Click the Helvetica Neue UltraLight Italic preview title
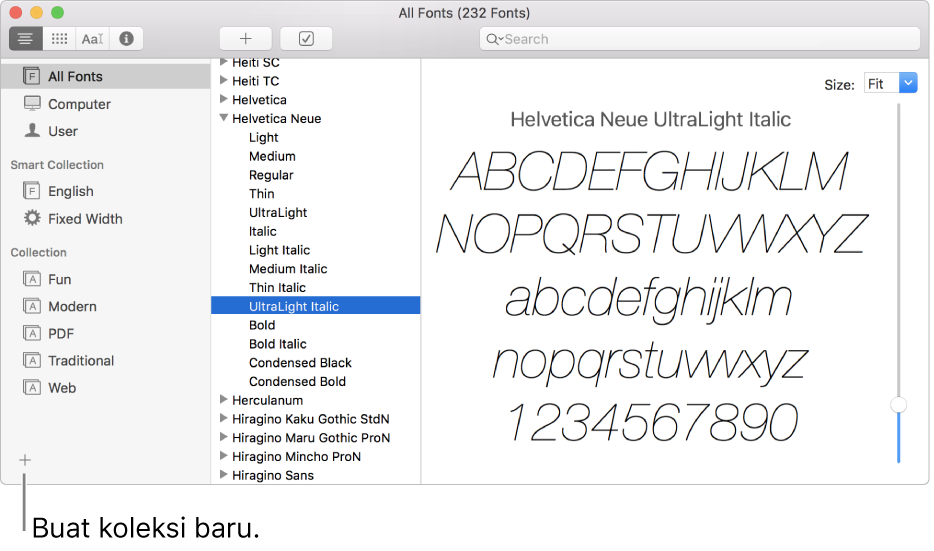 pyautogui.click(x=650, y=120)
